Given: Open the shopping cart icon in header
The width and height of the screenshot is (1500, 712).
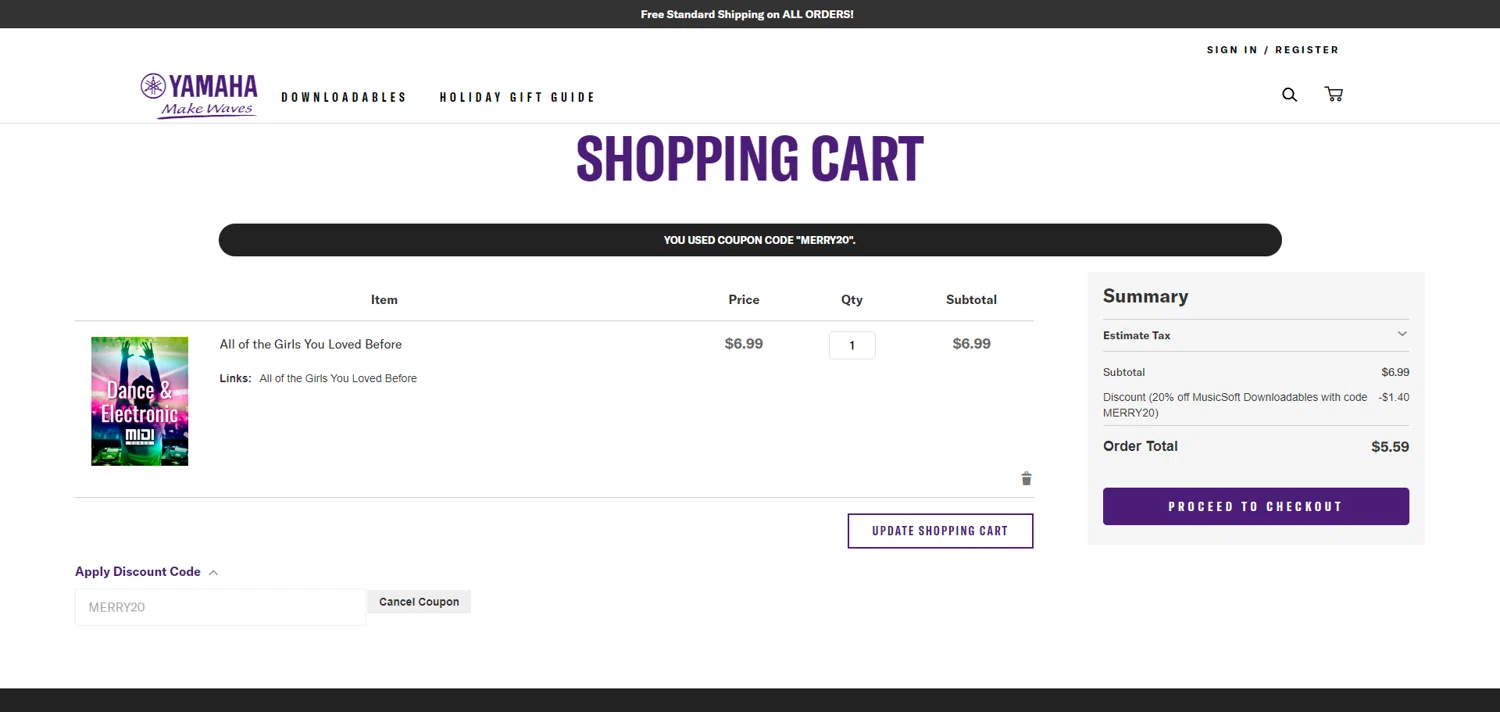Looking at the screenshot, I should [x=1334, y=94].
